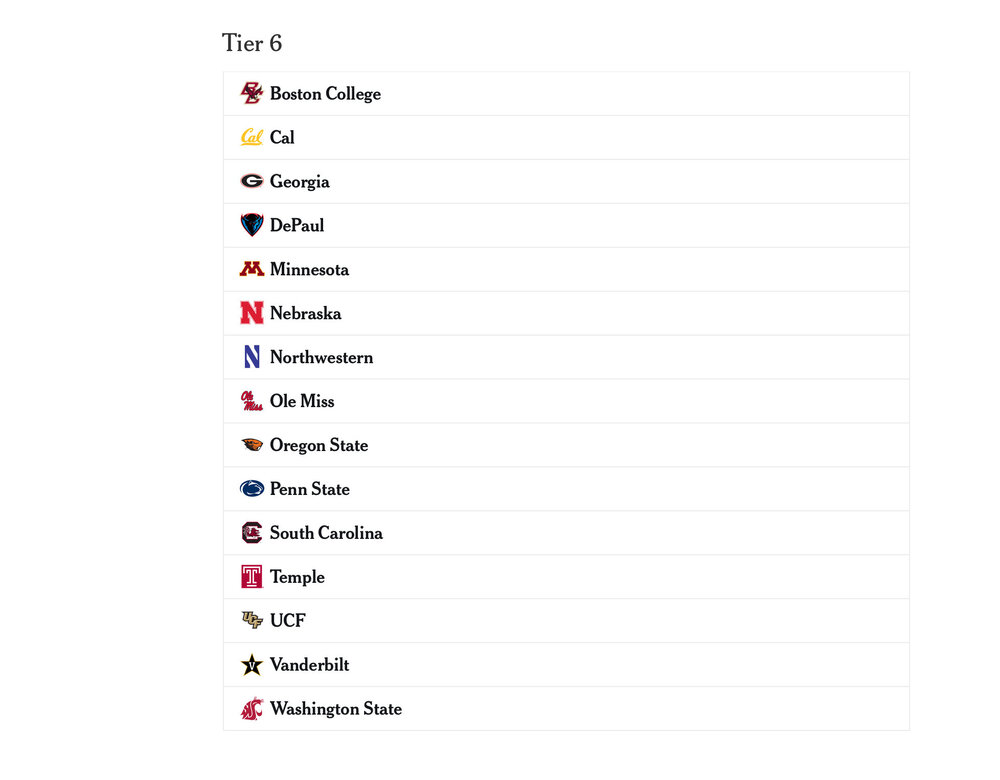Open the Penn State team name link
This screenshot has height=780, width=1000.
pyautogui.click(x=309, y=490)
